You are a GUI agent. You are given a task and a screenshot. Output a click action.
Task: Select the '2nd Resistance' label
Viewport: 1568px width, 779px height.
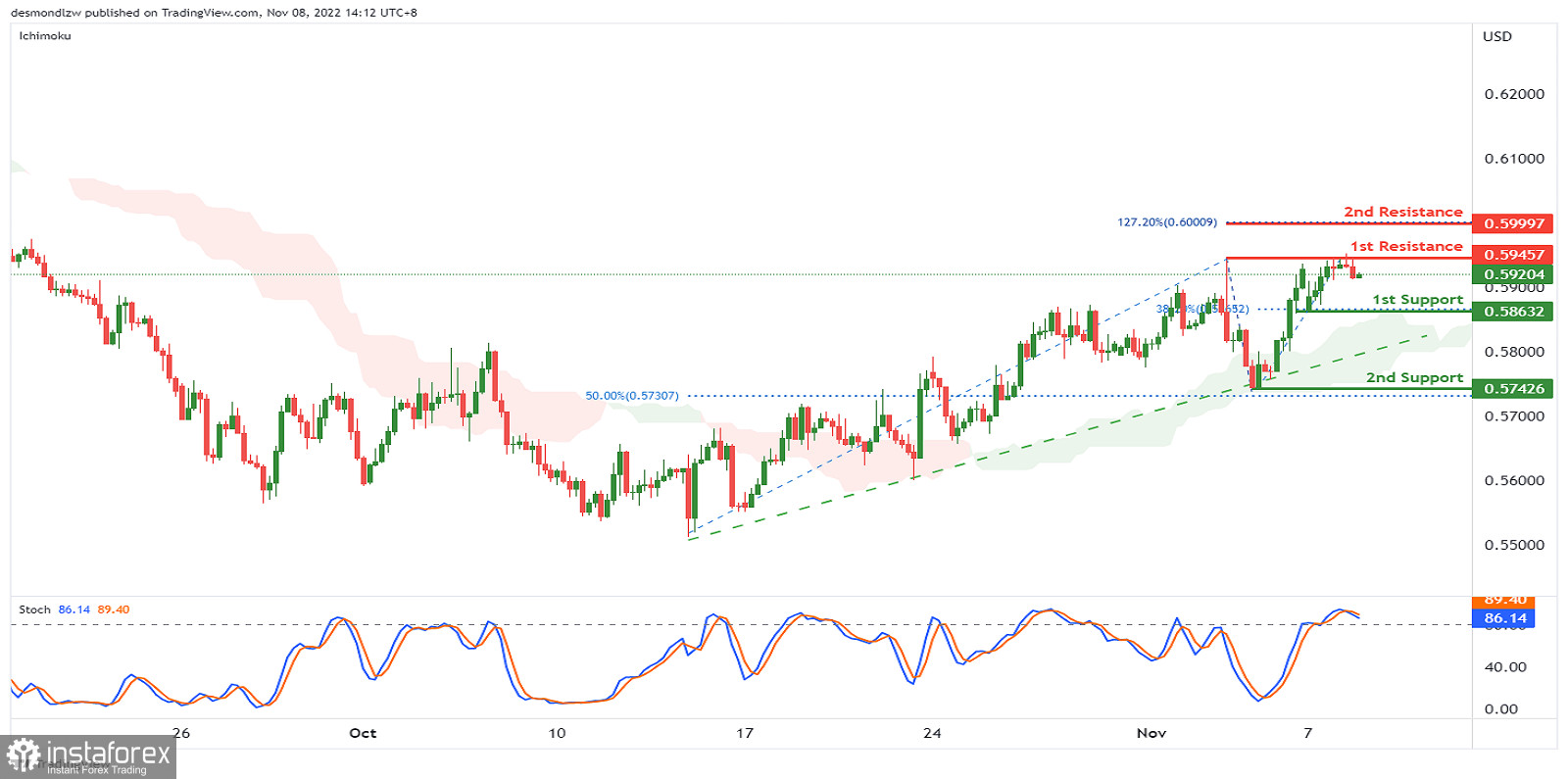pyautogui.click(x=1402, y=212)
